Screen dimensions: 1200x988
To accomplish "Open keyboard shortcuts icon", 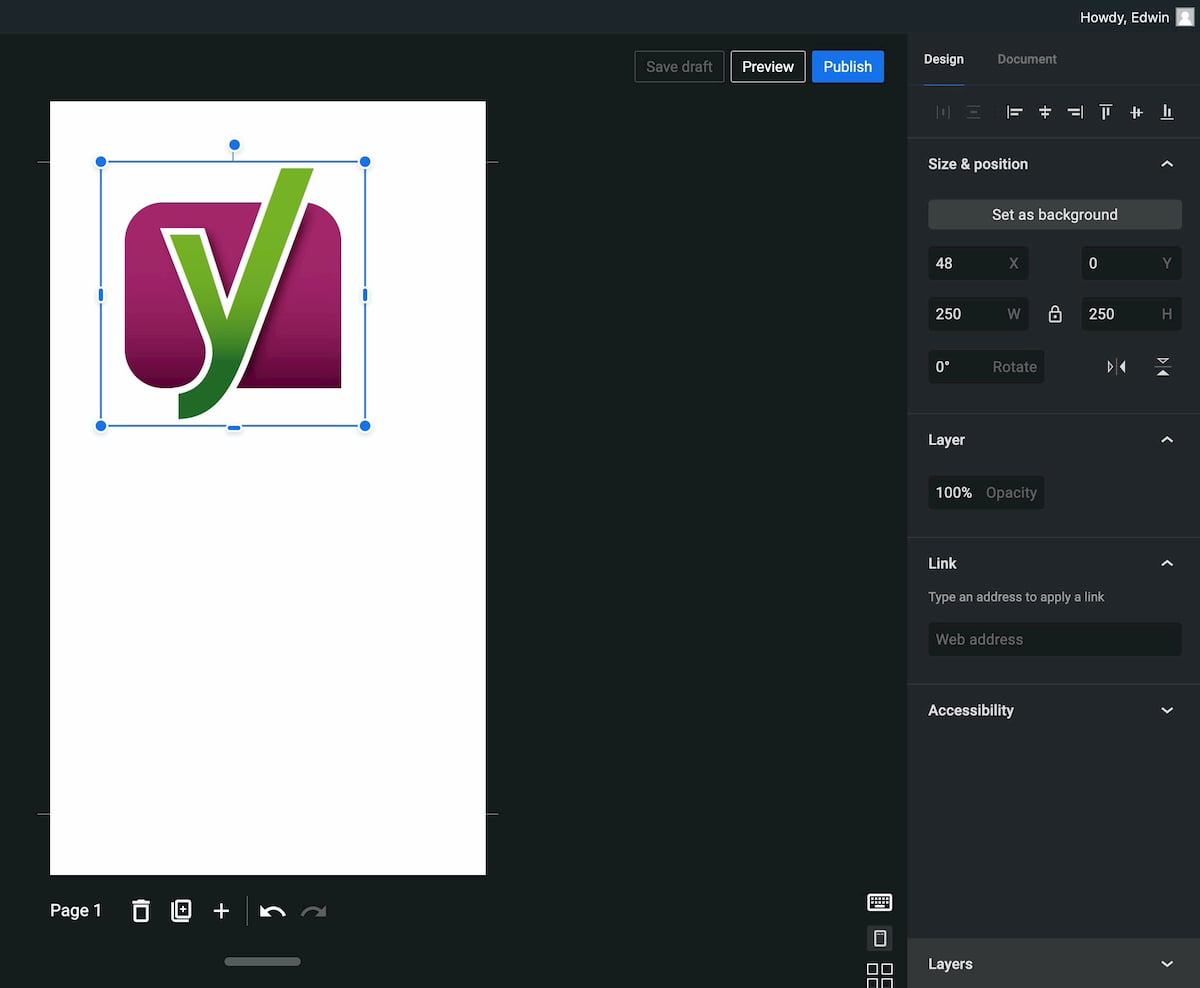I will pyautogui.click(x=879, y=902).
